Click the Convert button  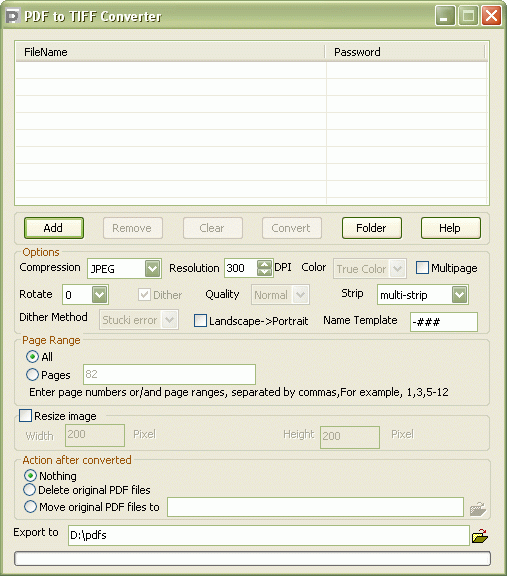tap(292, 228)
